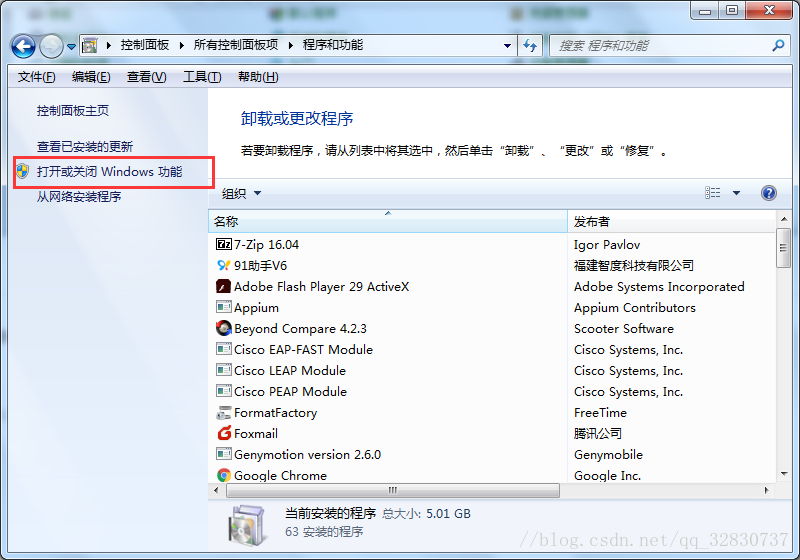Click the magnifier search icon
Image resolution: width=800 pixels, height=560 pixels.
coord(778,45)
